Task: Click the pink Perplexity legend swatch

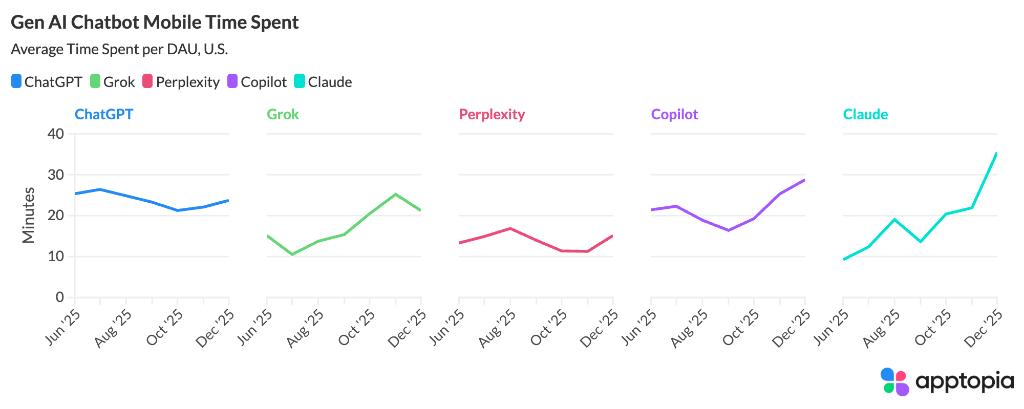Action: [147, 82]
